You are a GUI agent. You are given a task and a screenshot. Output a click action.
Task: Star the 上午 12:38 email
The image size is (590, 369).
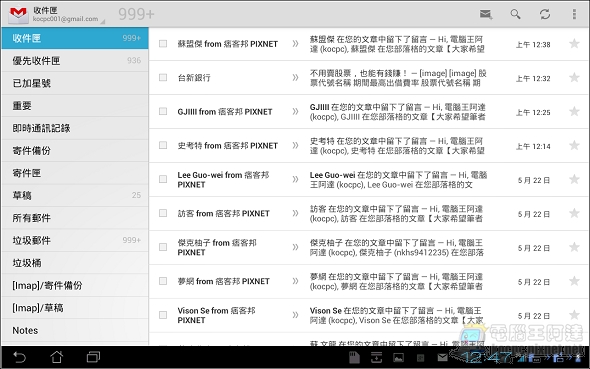(x=574, y=44)
